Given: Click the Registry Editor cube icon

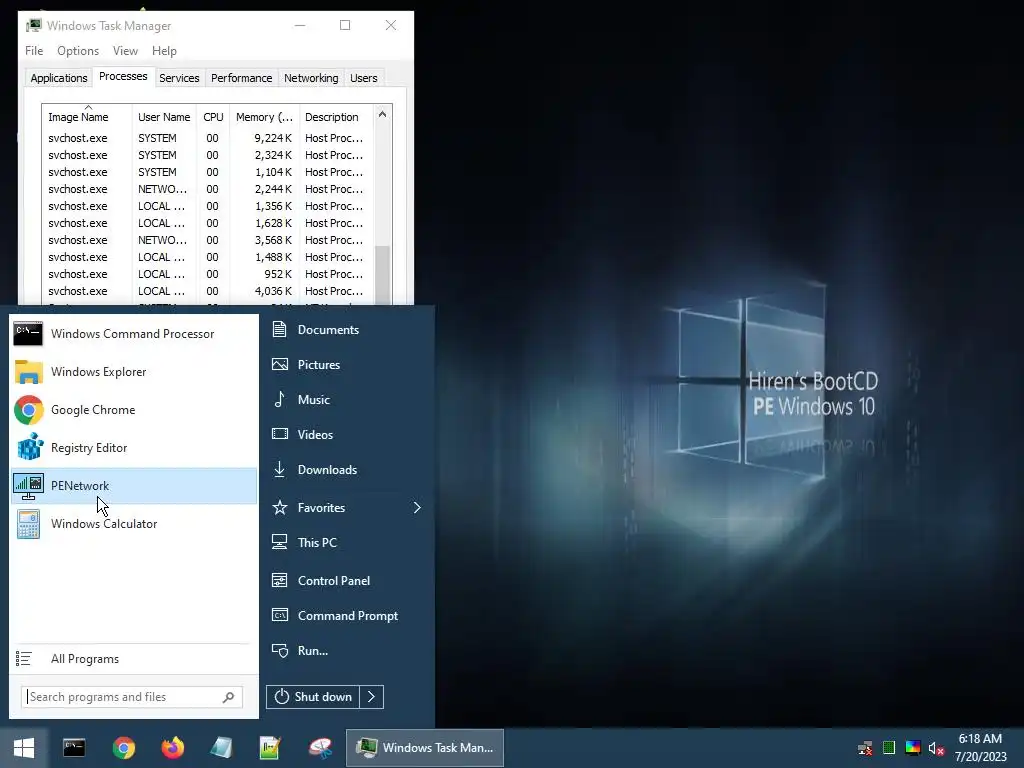Looking at the screenshot, I should tap(28, 448).
